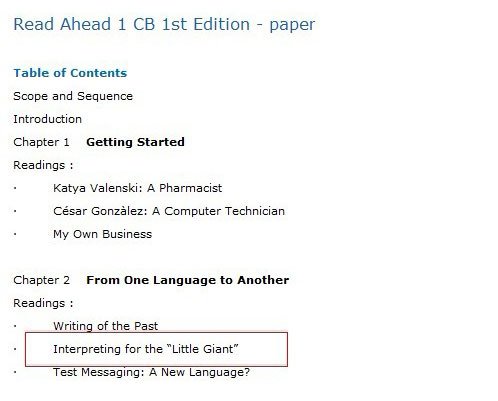
Task: Click the bullet before Katya Valenski
Action: click(15, 188)
